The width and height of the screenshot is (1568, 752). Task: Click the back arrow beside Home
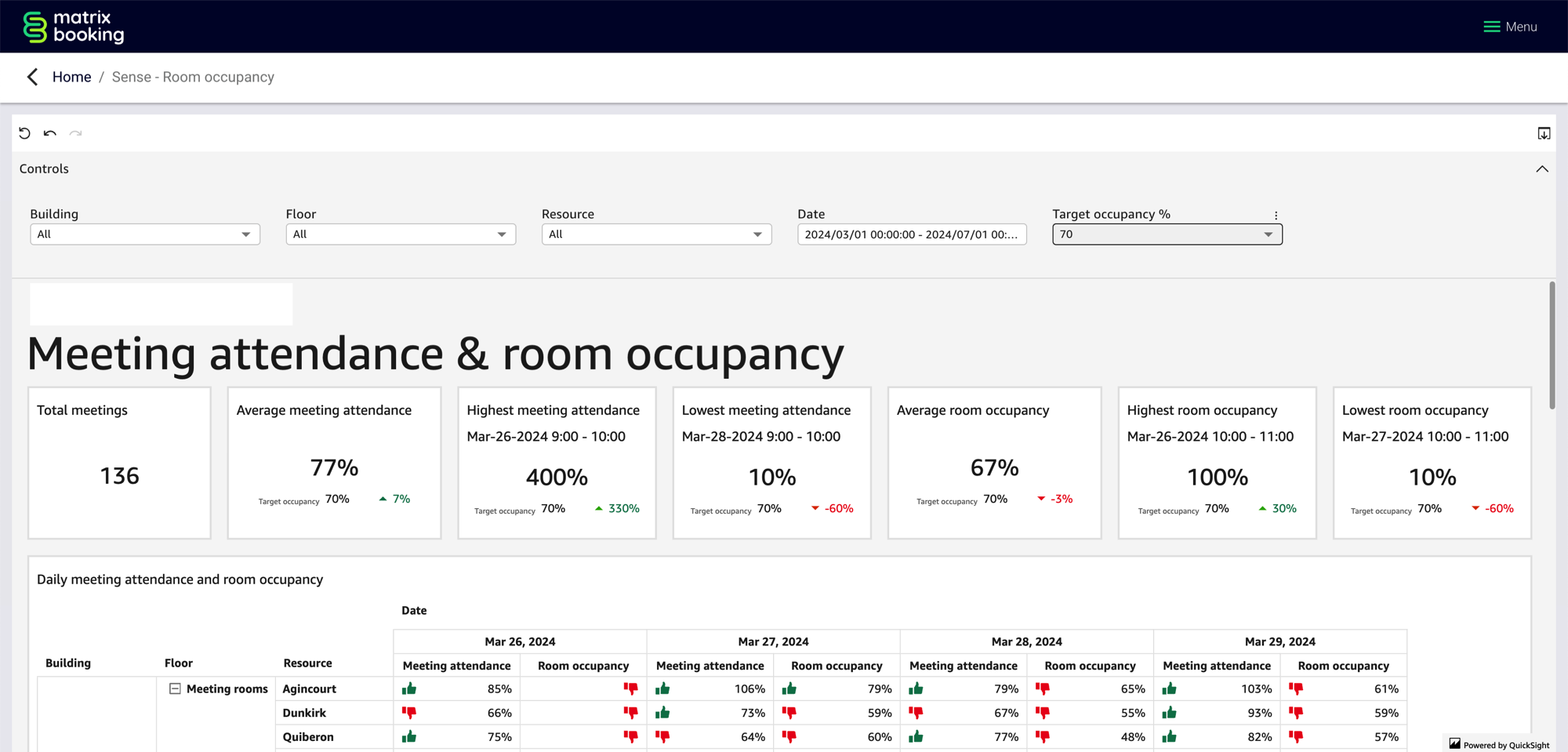(32, 77)
